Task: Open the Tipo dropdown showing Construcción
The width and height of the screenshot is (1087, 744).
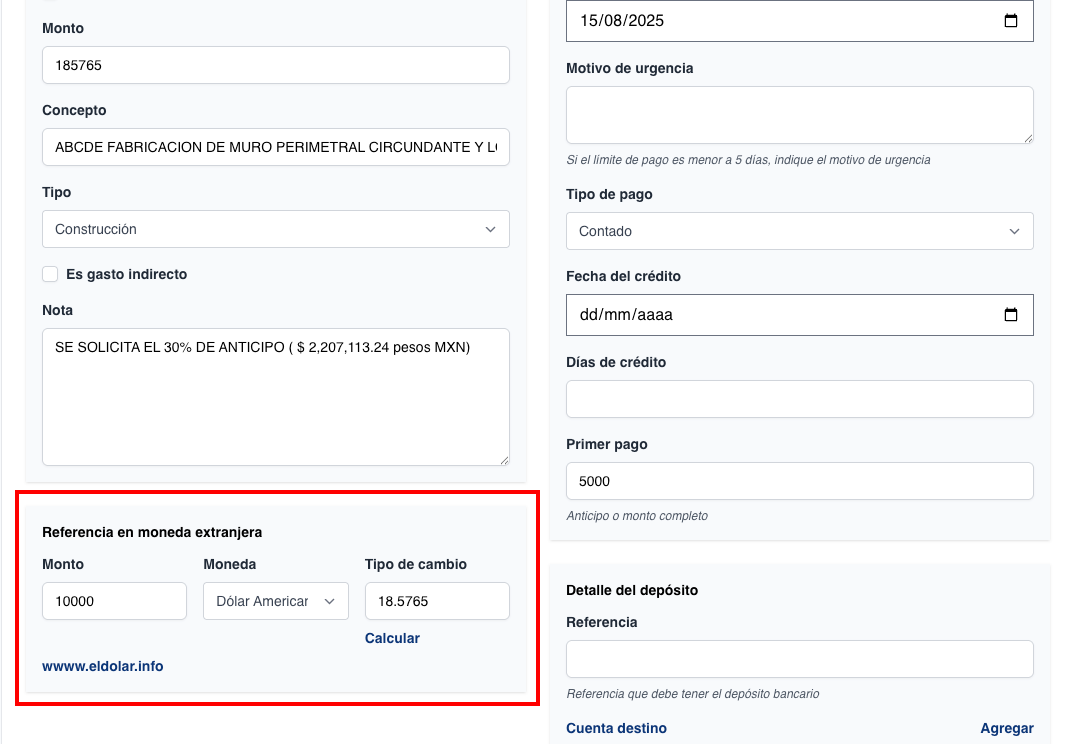Action: pyautogui.click(x=276, y=229)
